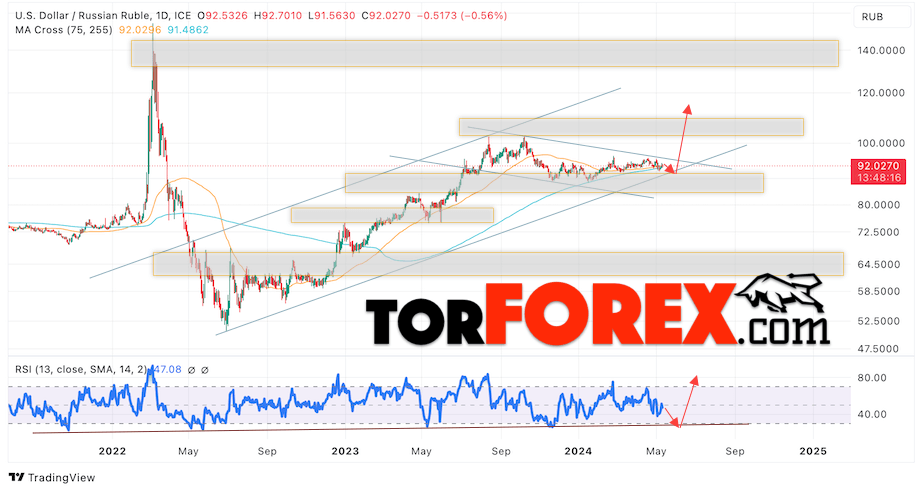Click the low value L91.5630
Image resolution: width=923 pixels, height=492 pixels.
(x=332, y=16)
